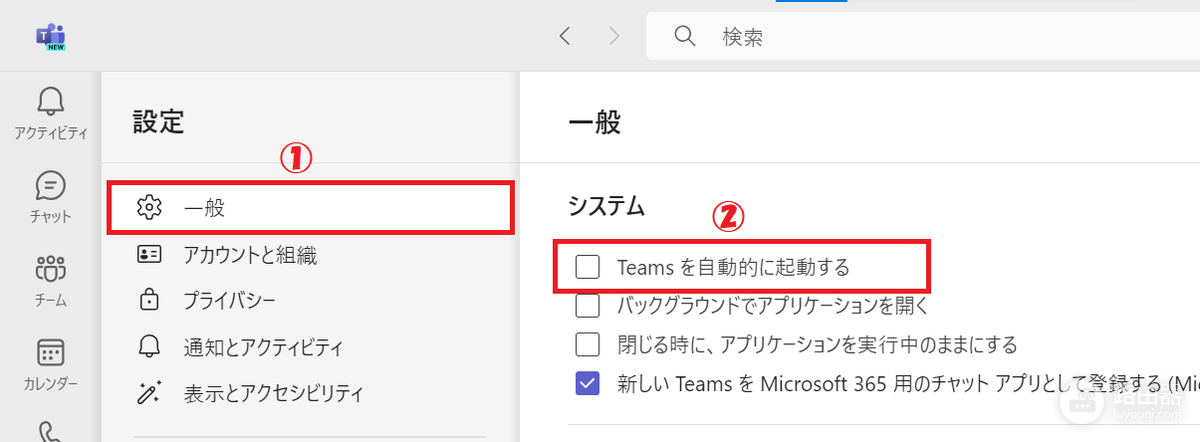Open Calendar (カレンダー) in the sidebar
This screenshot has width=1200, height=442.
point(50,365)
